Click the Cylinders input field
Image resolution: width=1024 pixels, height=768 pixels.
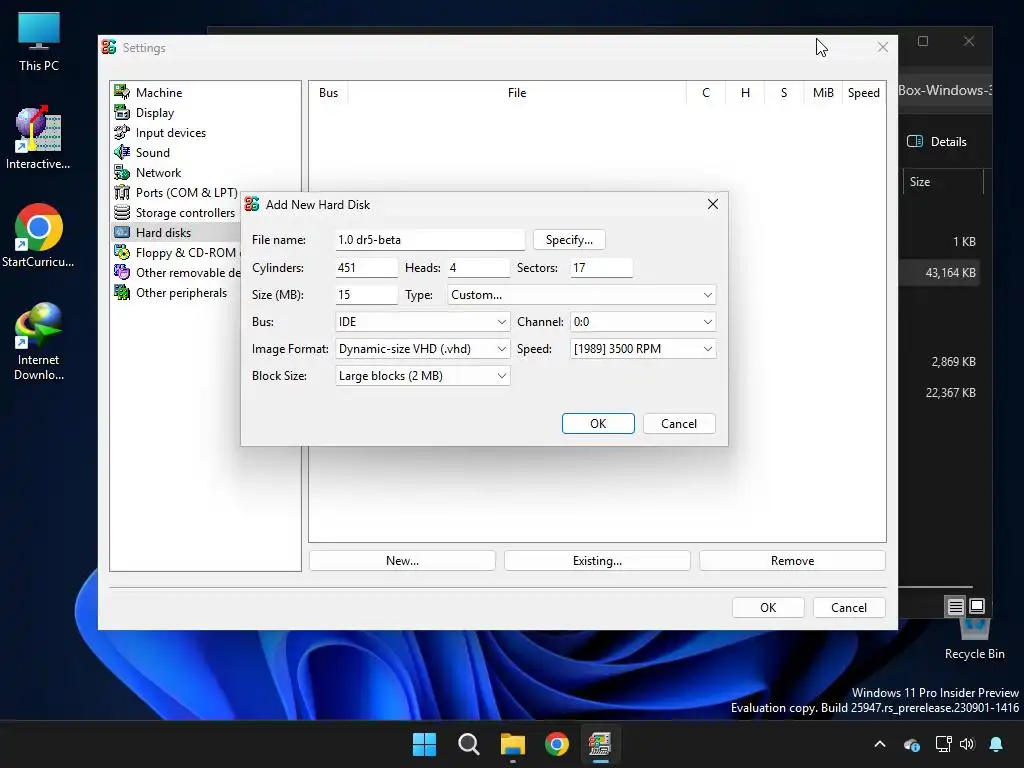366,268
